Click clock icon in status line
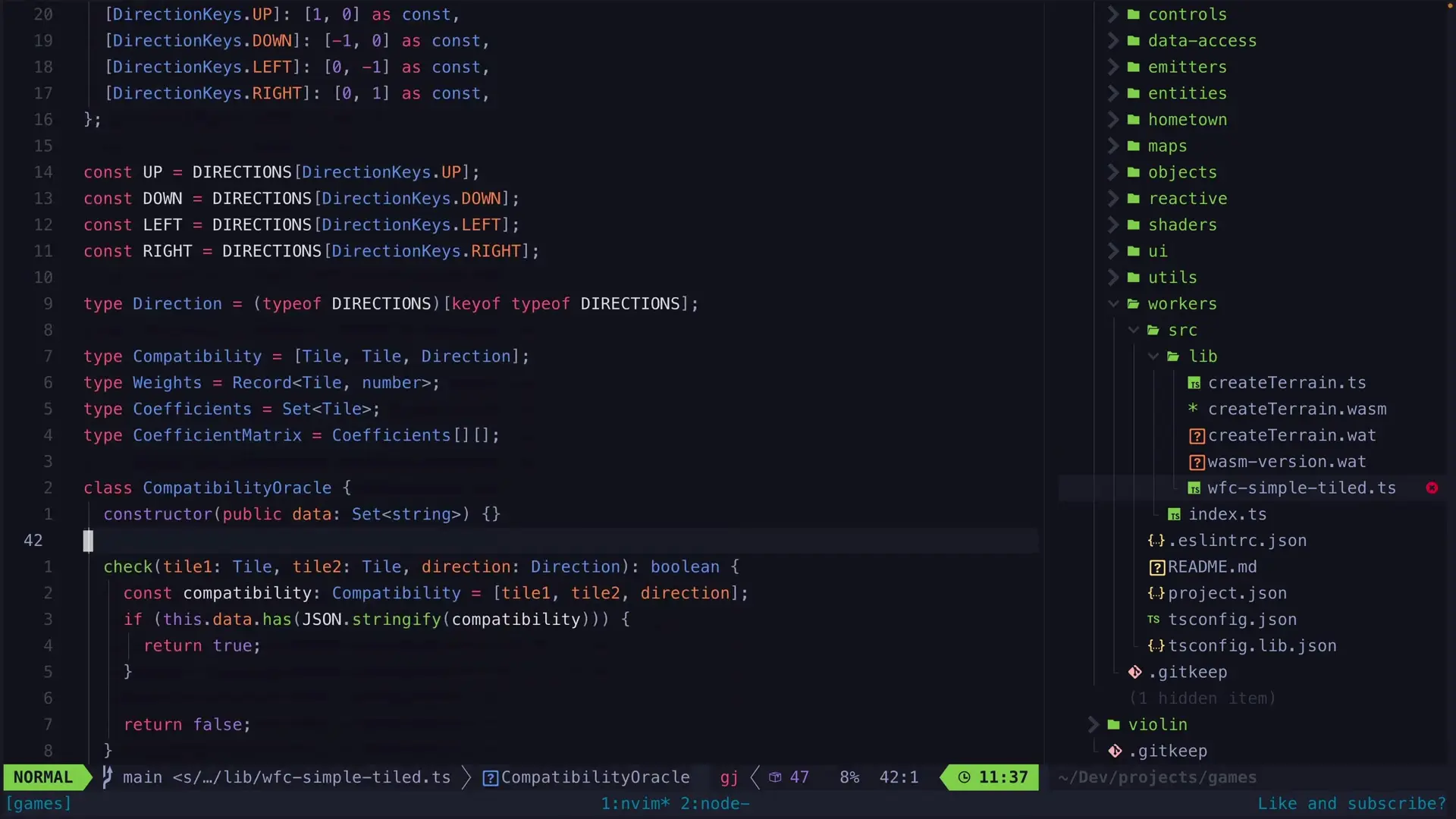The width and height of the screenshot is (1456, 819). point(964,777)
